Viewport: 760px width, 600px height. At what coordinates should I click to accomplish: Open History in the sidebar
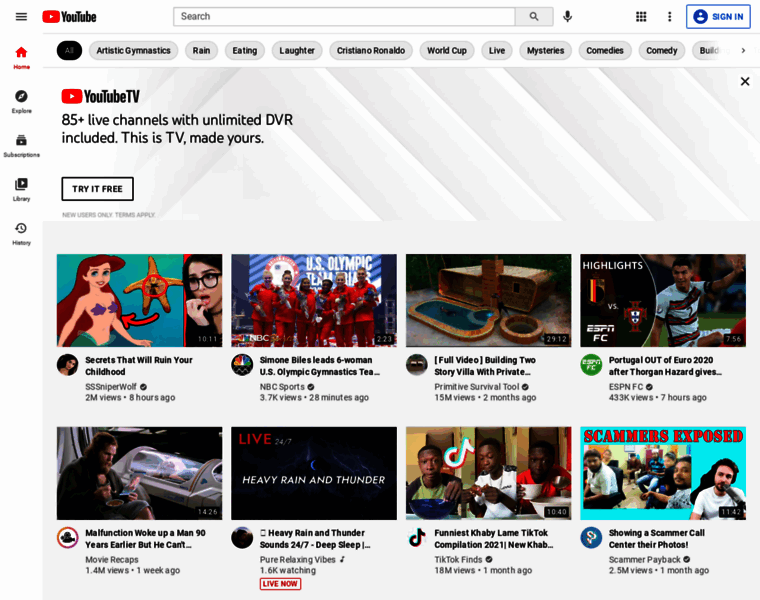point(21,234)
